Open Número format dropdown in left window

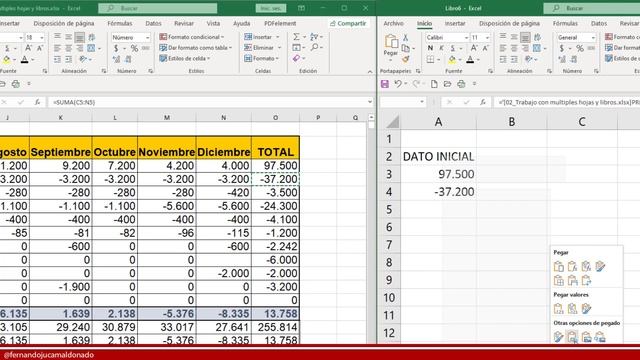click(x=147, y=38)
